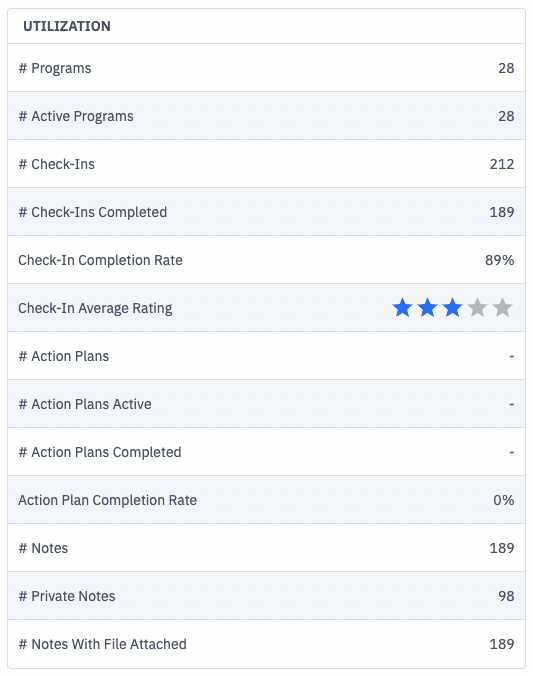This screenshot has width=533, height=676.
Task: Select the # Action Plans Active label
Action: 85,404
